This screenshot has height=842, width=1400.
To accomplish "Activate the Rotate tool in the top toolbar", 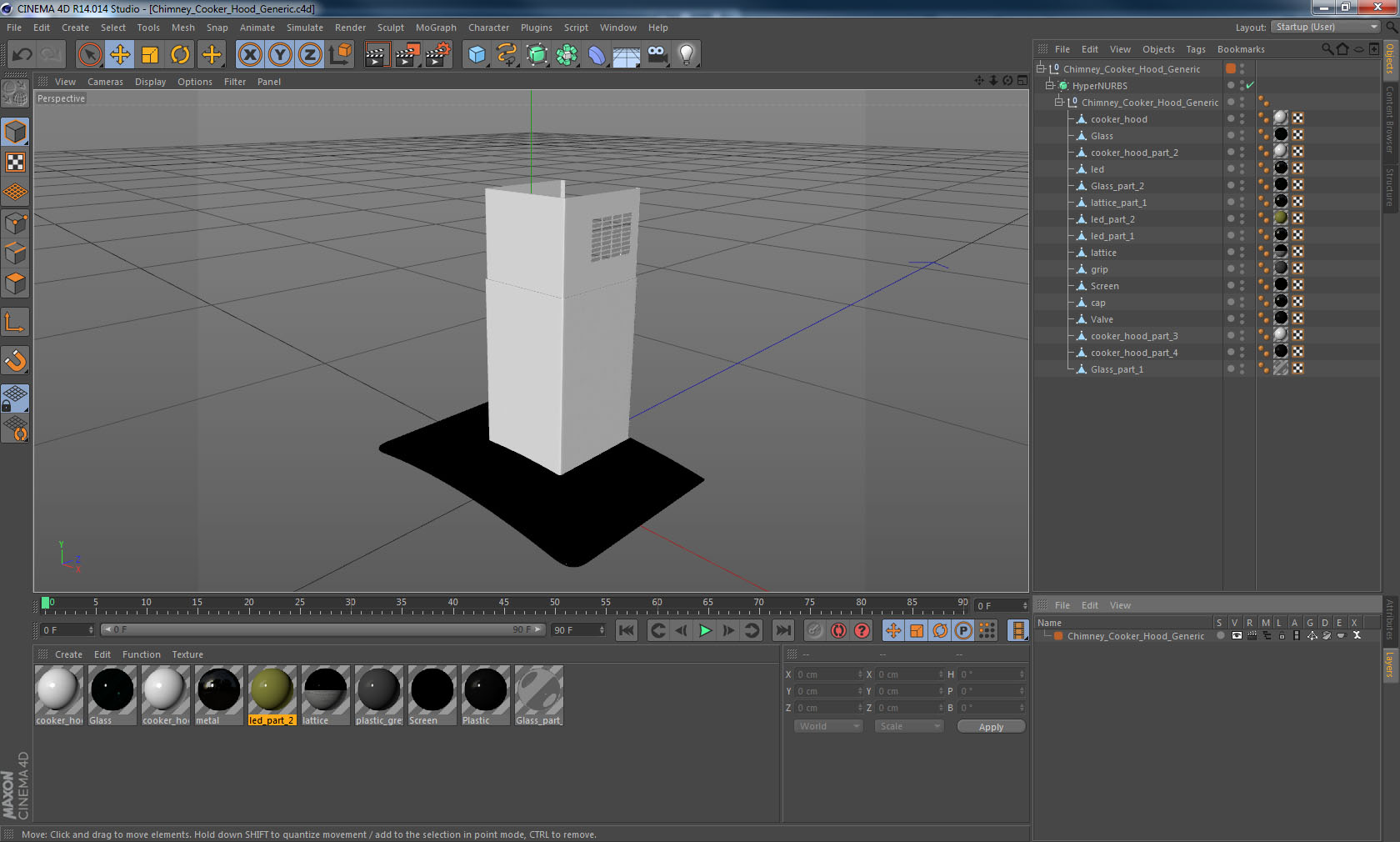I will click(x=180, y=55).
